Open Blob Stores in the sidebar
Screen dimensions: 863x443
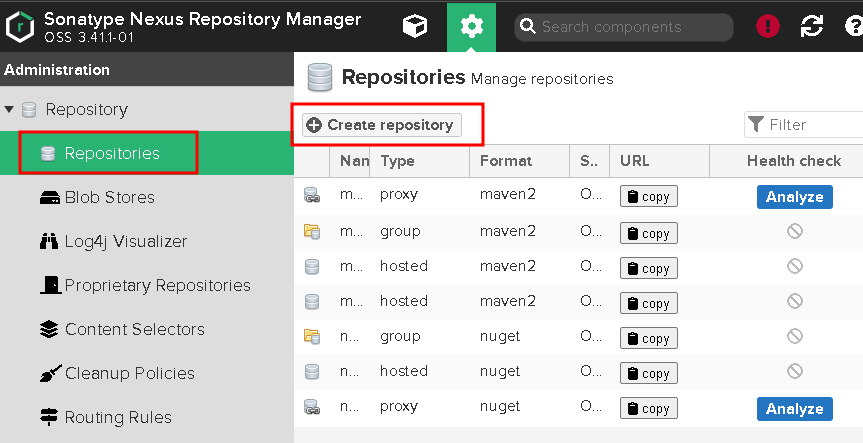tap(147, 197)
